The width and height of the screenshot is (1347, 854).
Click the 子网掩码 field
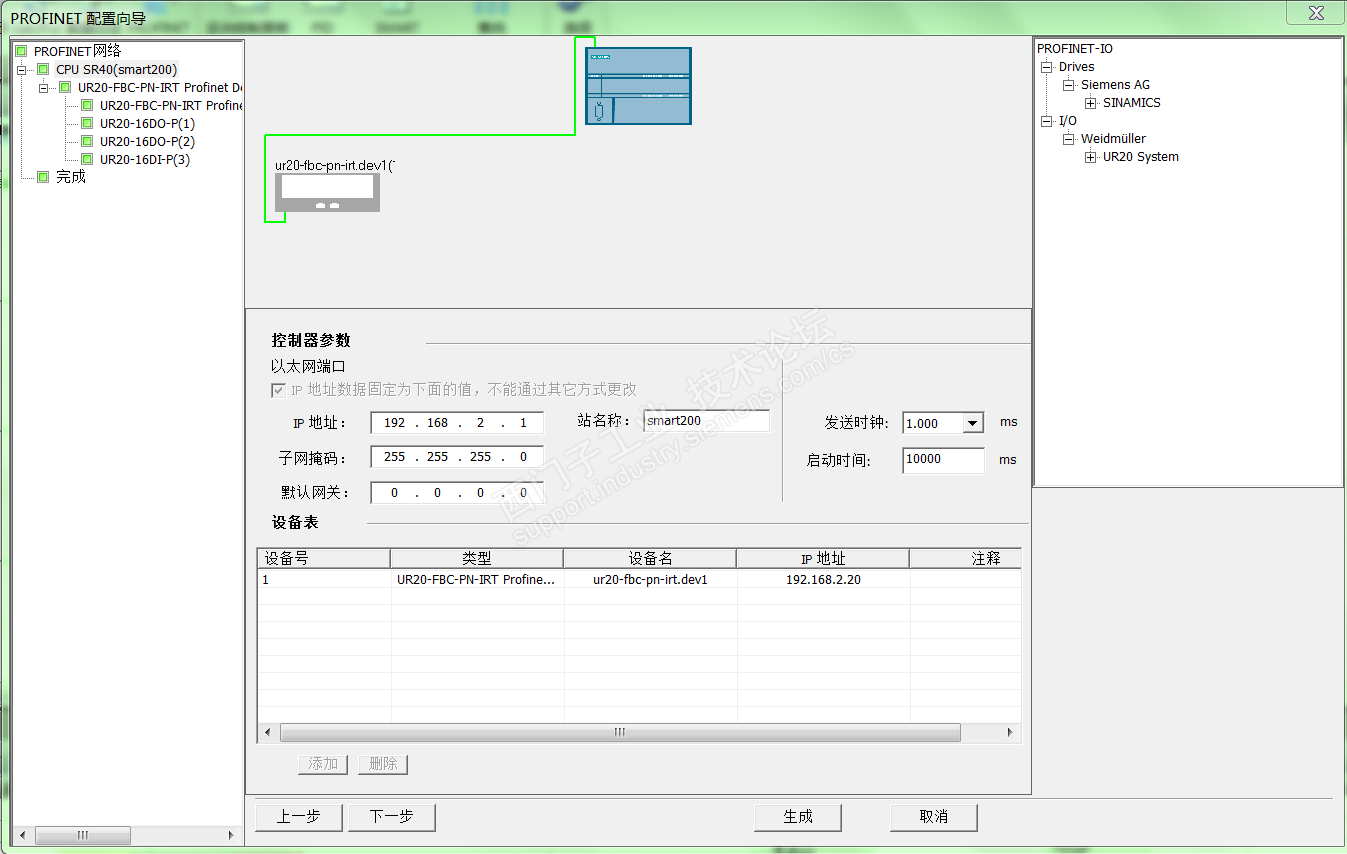pos(457,457)
